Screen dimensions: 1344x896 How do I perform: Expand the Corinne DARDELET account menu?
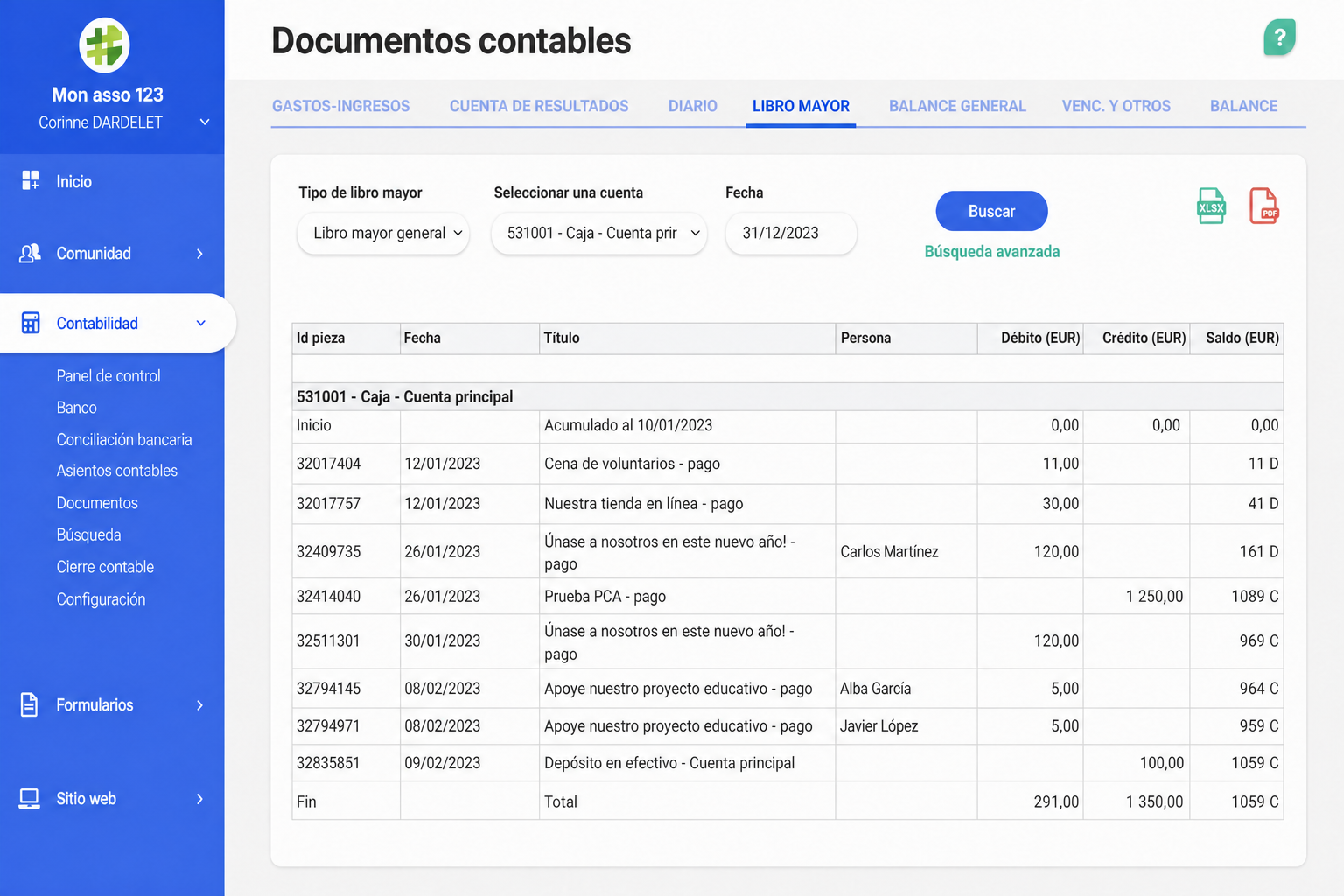point(205,122)
